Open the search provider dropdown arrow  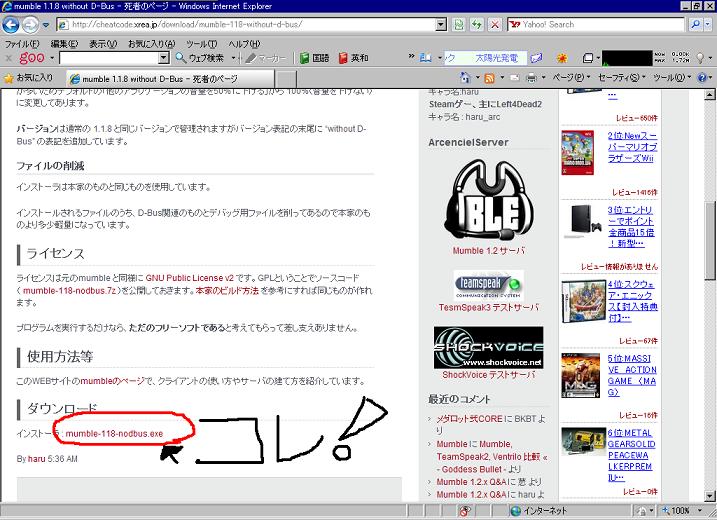point(708,25)
